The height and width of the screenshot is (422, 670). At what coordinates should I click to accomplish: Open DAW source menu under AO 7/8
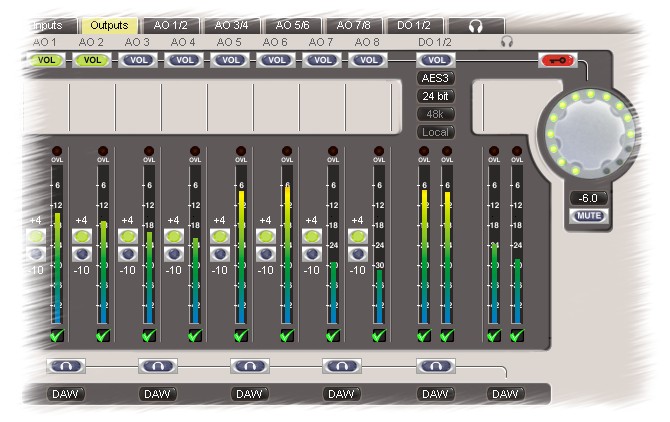pyautogui.click(x=341, y=394)
